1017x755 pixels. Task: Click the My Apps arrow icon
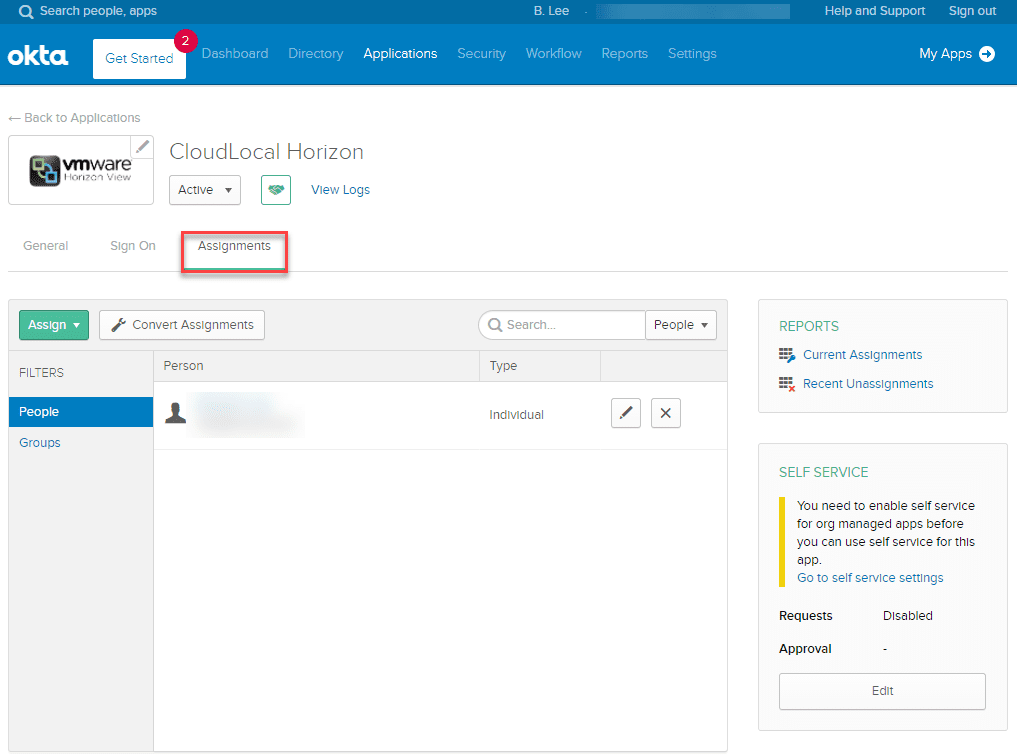(x=987, y=54)
